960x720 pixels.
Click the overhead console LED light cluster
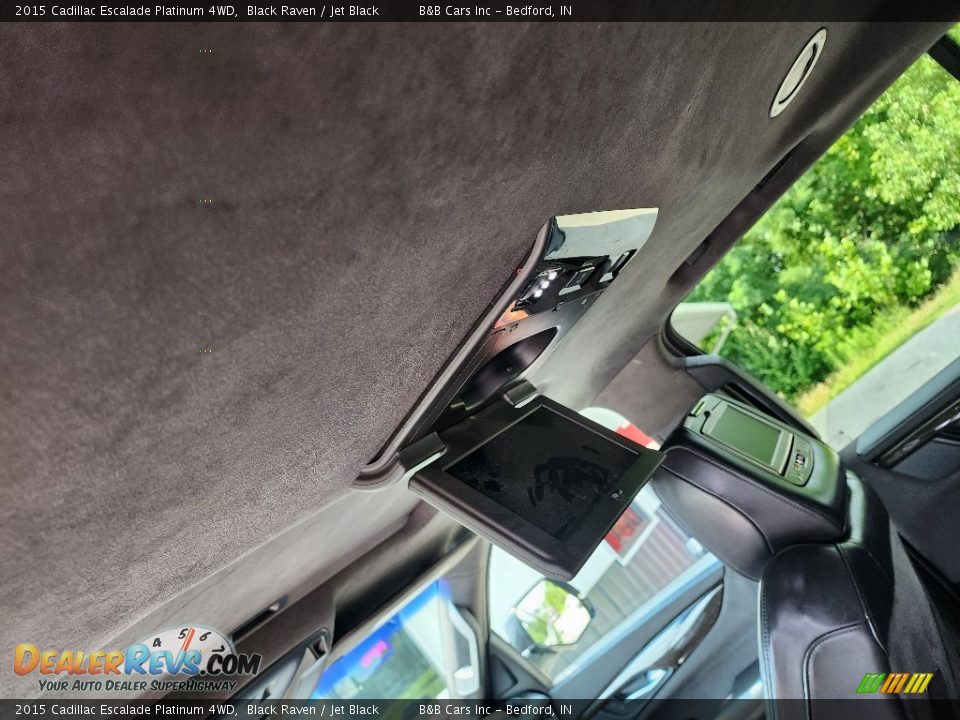pos(540,285)
